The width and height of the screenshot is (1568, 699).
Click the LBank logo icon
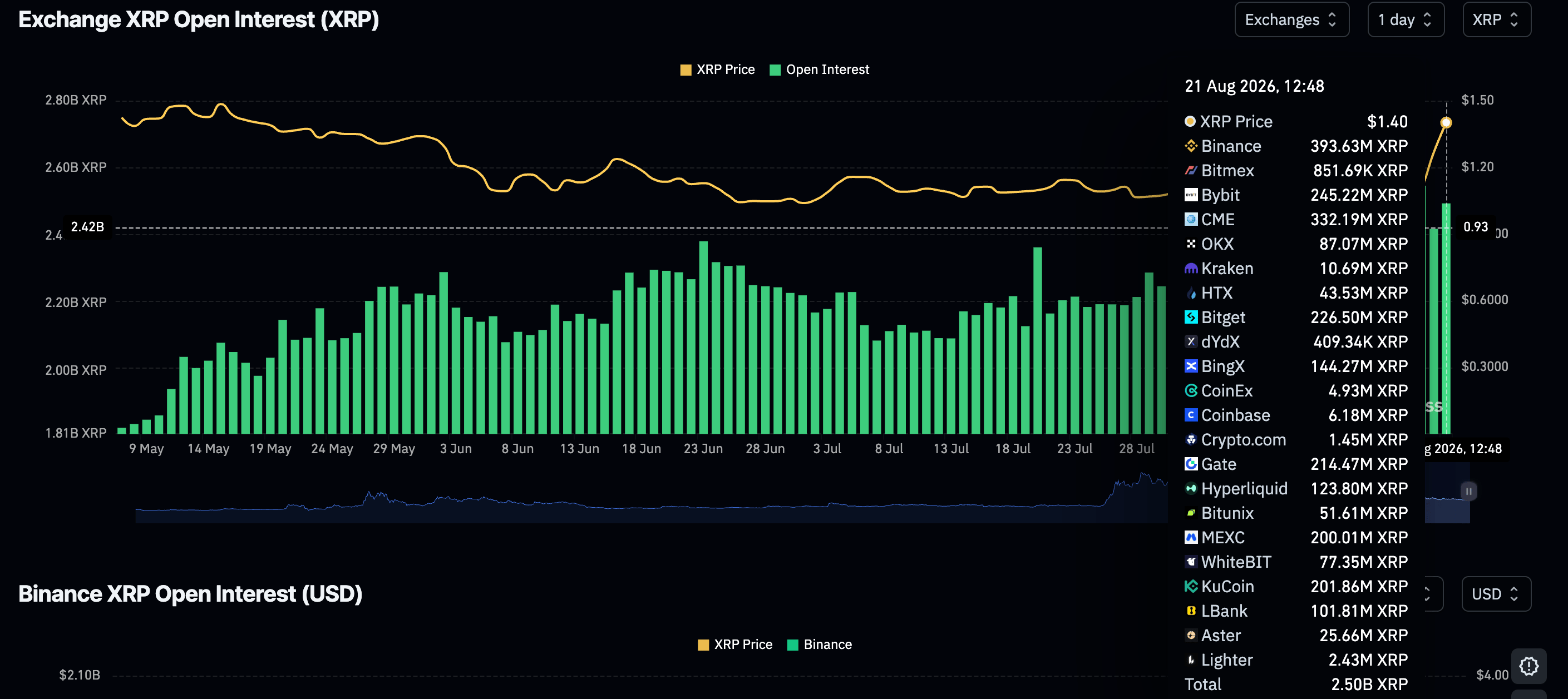click(x=1191, y=611)
